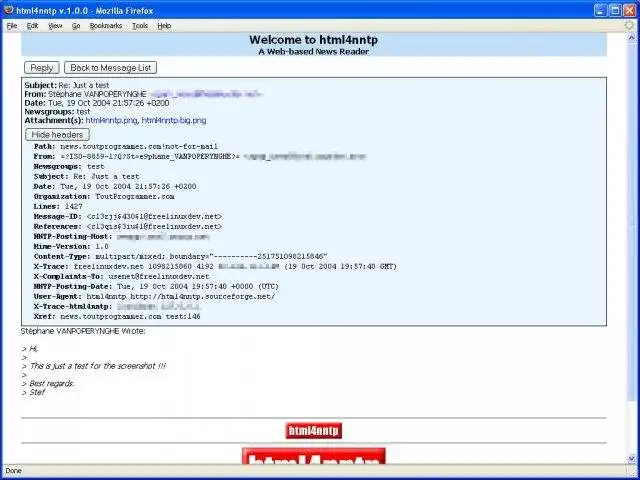Click the vertical scrollbar's up arrow
640x480 pixels.
631,38
